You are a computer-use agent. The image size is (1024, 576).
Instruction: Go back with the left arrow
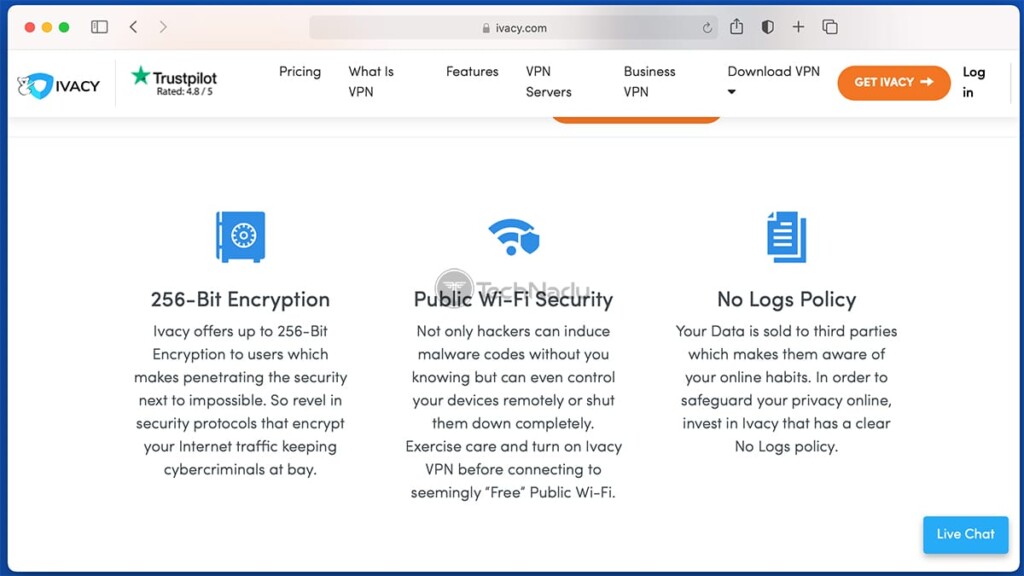pyautogui.click(x=133, y=27)
